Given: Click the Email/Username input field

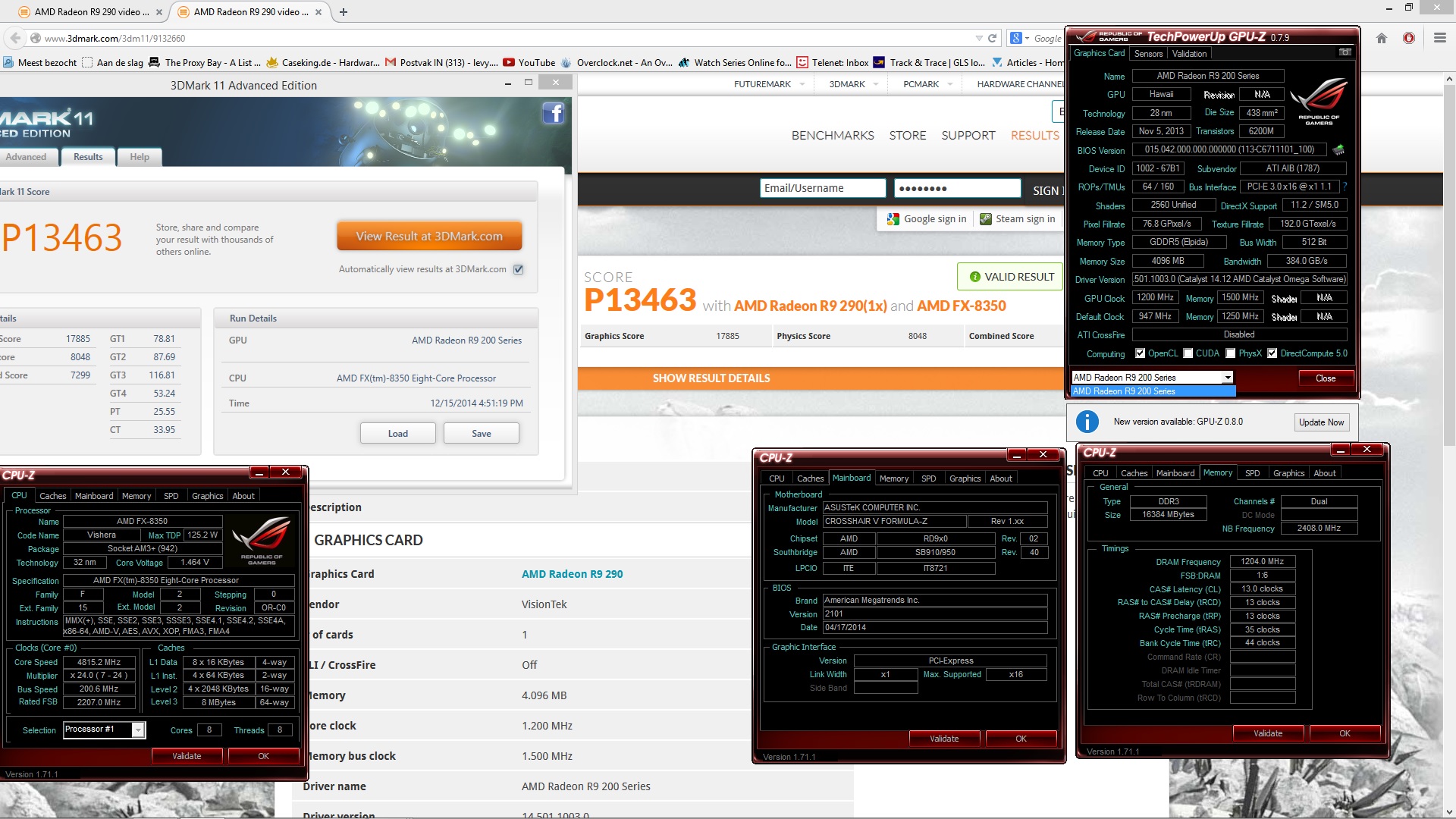Looking at the screenshot, I should click(x=823, y=188).
